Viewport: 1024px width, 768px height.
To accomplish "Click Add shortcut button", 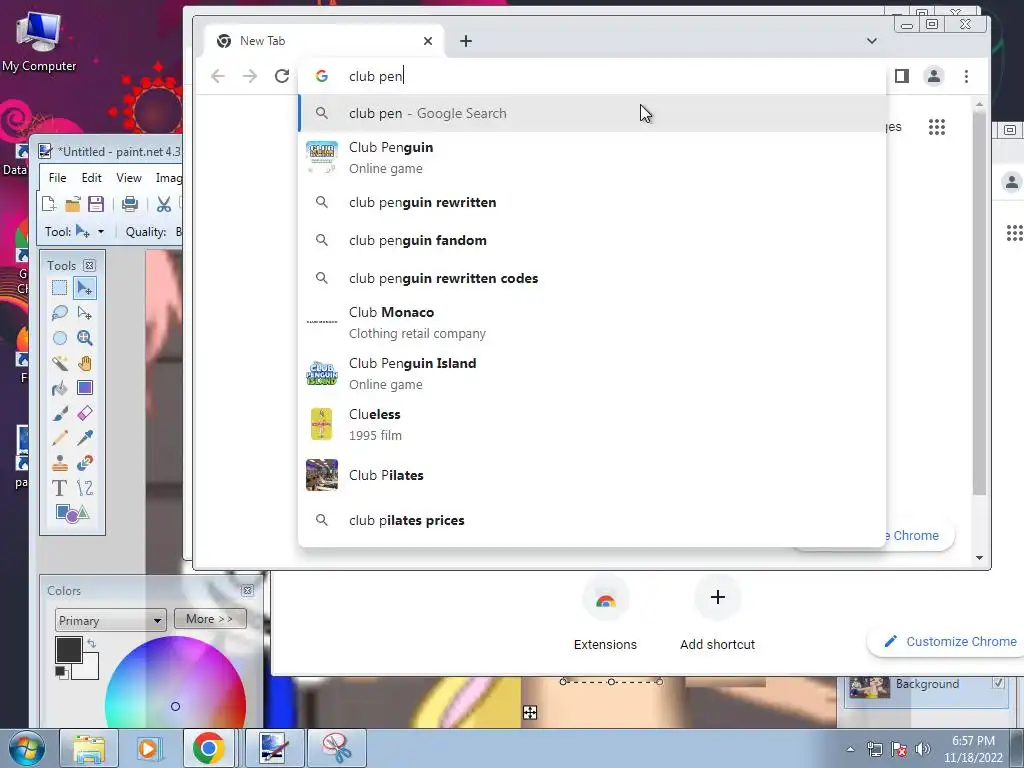I will (717, 614).
